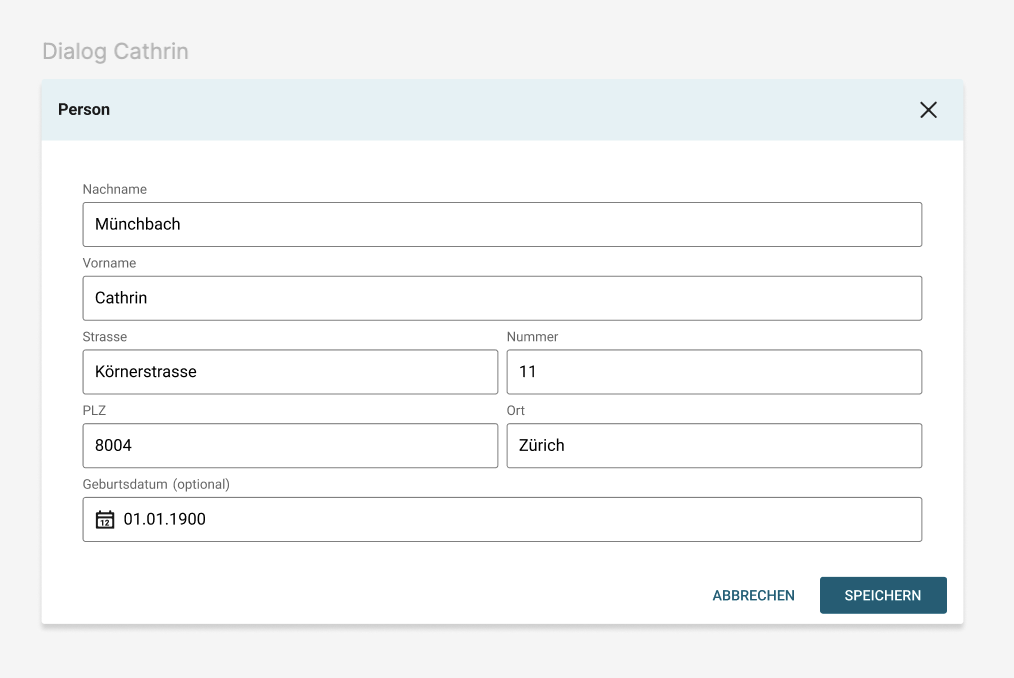1014x678 pixels.
Task: Click the Nachname label
Action: click(x=115, y=189)
